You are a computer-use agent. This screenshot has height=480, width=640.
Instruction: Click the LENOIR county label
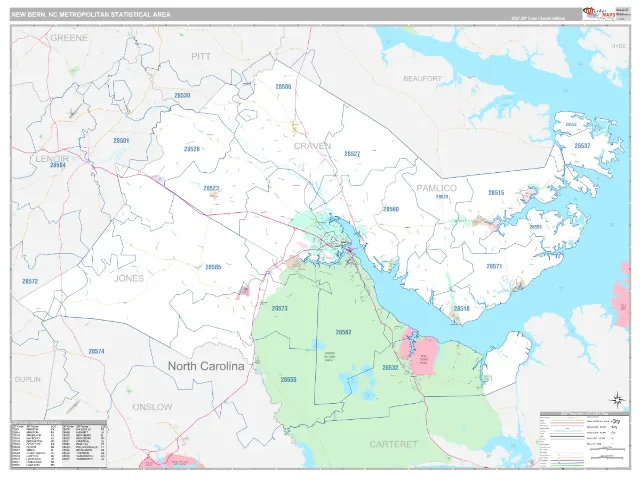point(52,159)
